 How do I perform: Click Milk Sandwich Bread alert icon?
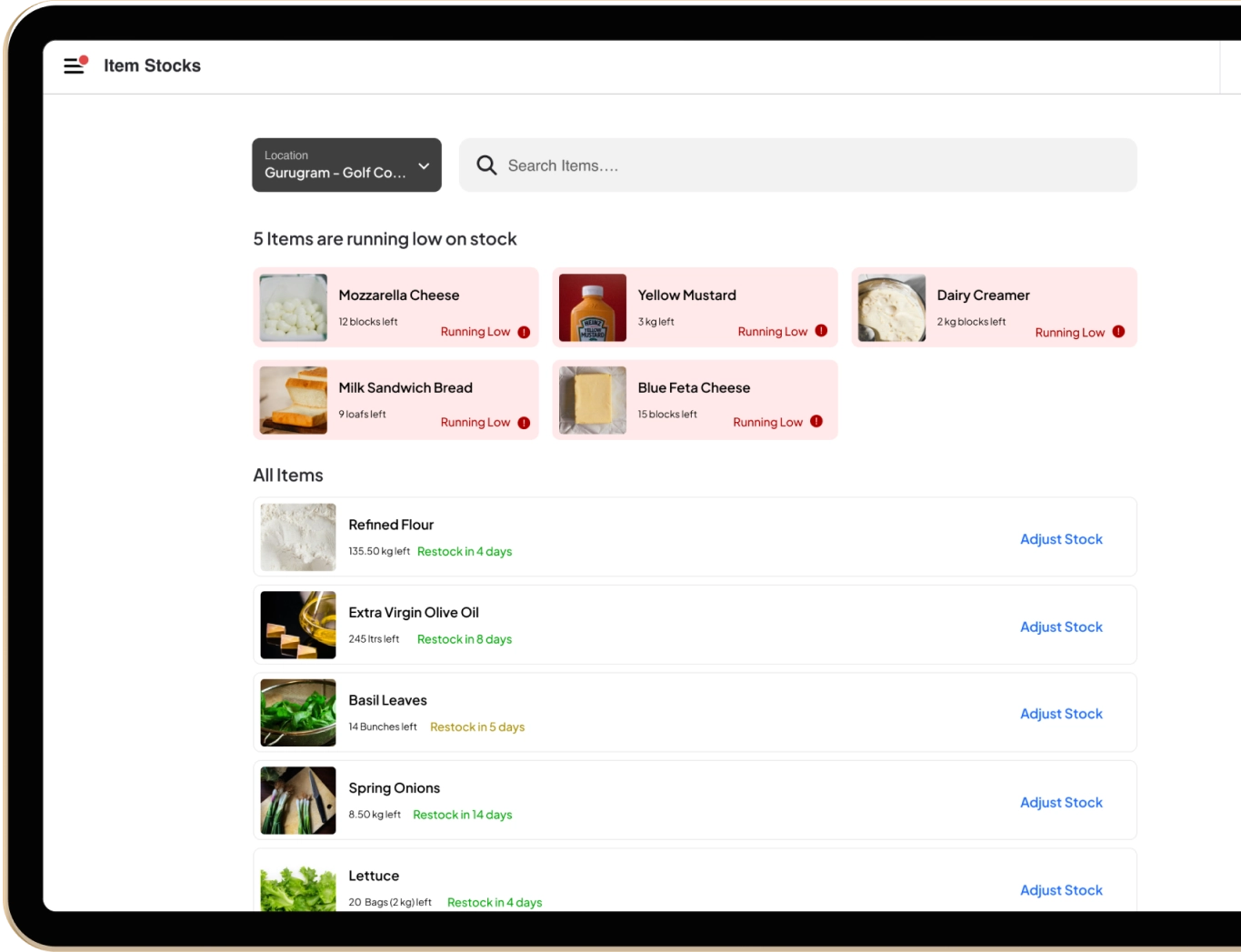524,423
